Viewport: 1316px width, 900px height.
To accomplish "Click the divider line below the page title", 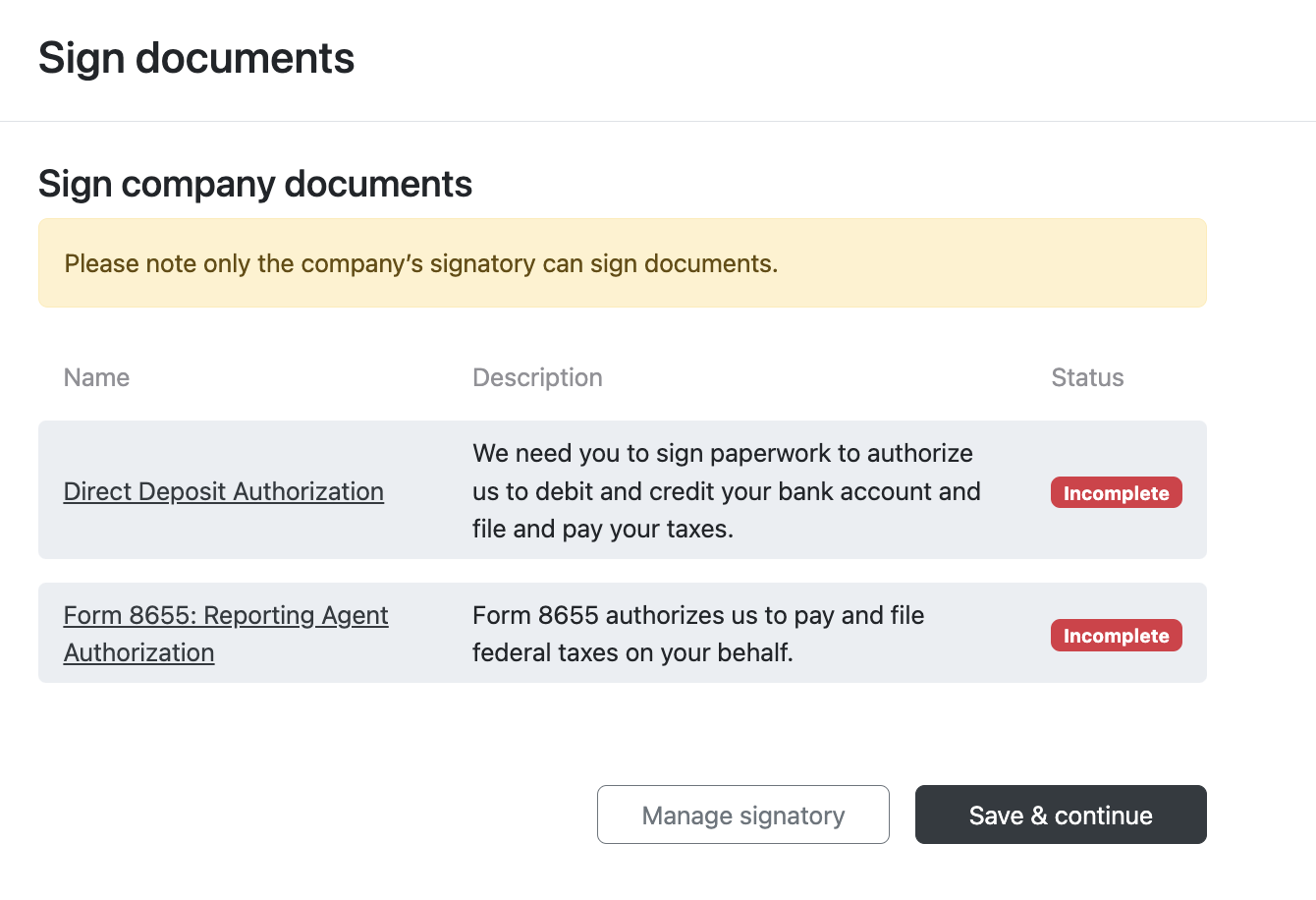I will click(x=658, y=122).
